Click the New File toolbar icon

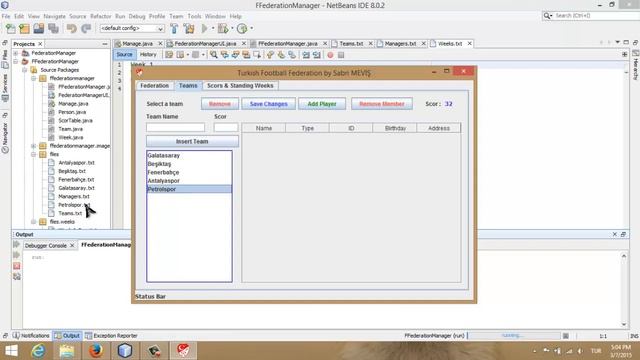tap(11, 29)
